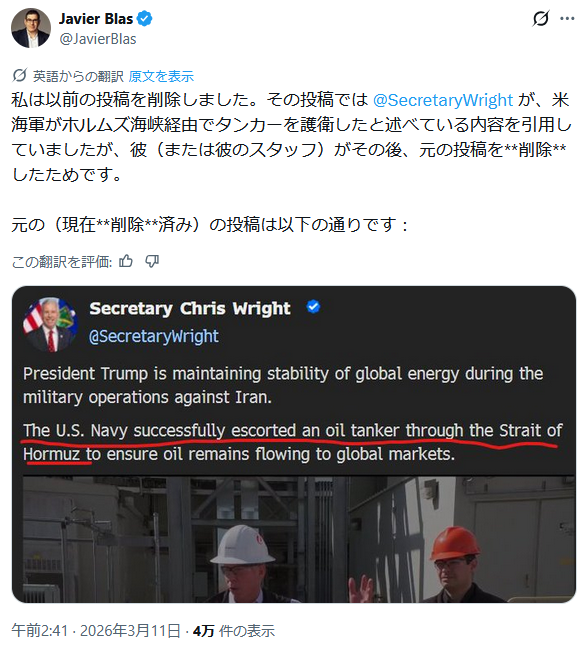Screen dimensions: 588x652
Task: Rate translation with thumbs up
Action: (x=126, y=261)
